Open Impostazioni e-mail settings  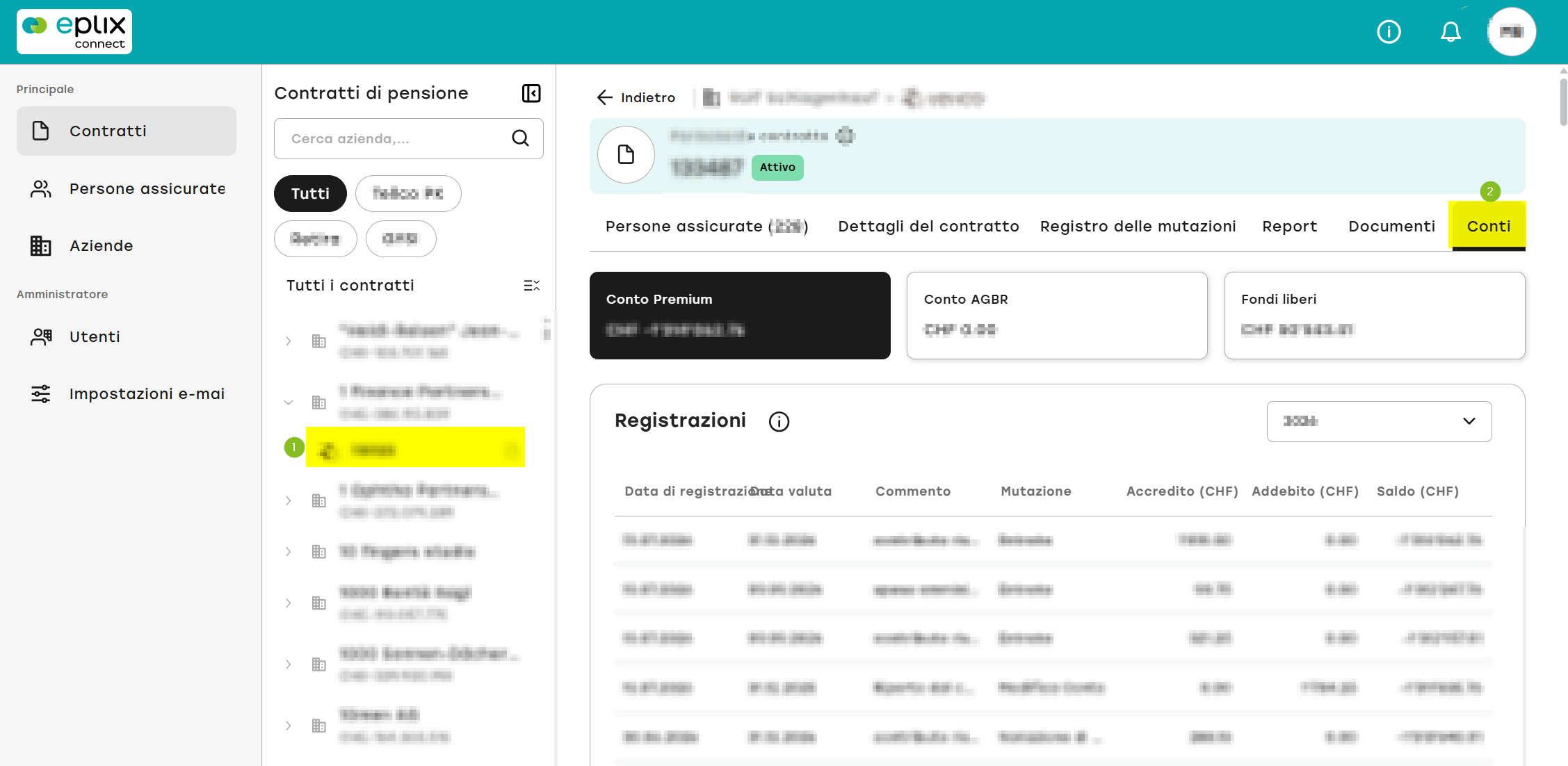pyautogui.click(x=127, y=393)
